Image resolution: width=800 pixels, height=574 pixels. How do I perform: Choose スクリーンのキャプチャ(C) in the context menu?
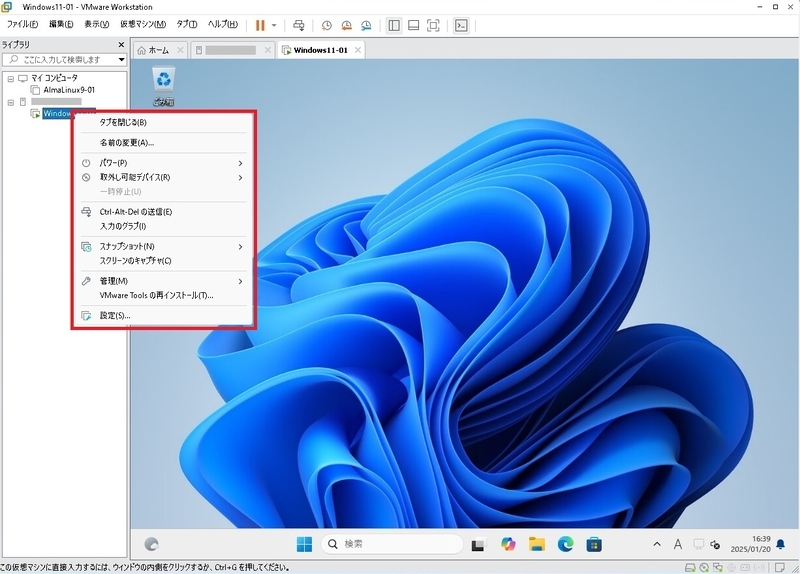163,261
